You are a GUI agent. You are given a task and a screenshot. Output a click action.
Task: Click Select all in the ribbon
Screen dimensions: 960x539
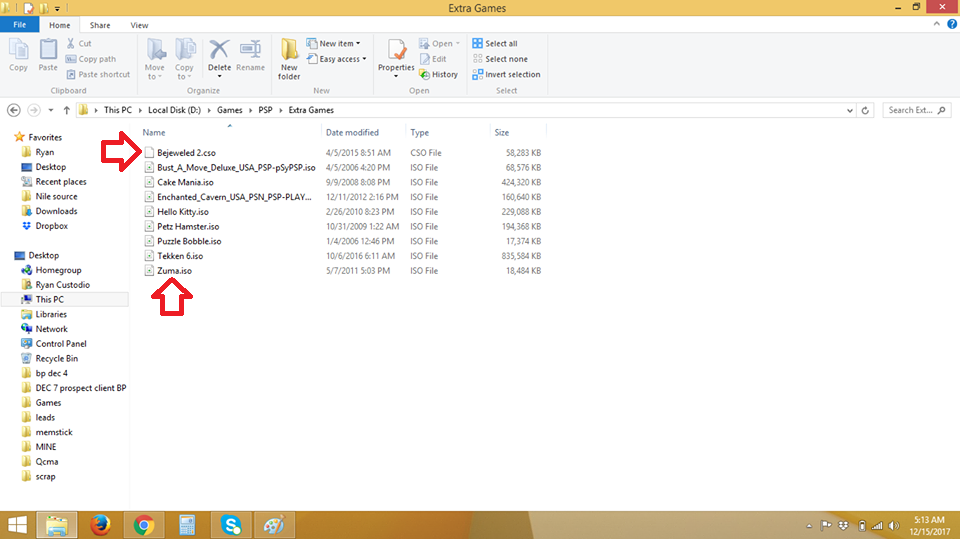[495, 43]
